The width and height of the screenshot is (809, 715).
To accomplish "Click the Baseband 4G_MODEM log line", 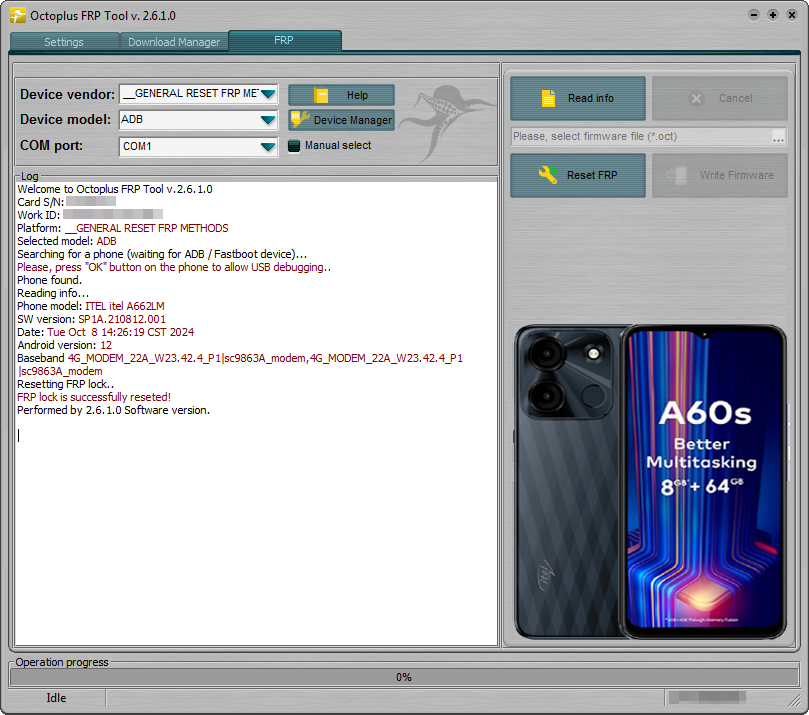I will coord(240,365).
